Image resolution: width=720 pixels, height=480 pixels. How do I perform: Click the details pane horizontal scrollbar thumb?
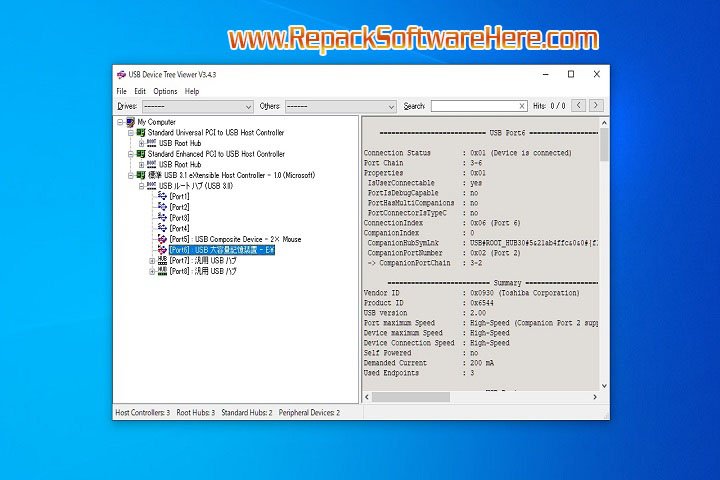tap(411, 397)
